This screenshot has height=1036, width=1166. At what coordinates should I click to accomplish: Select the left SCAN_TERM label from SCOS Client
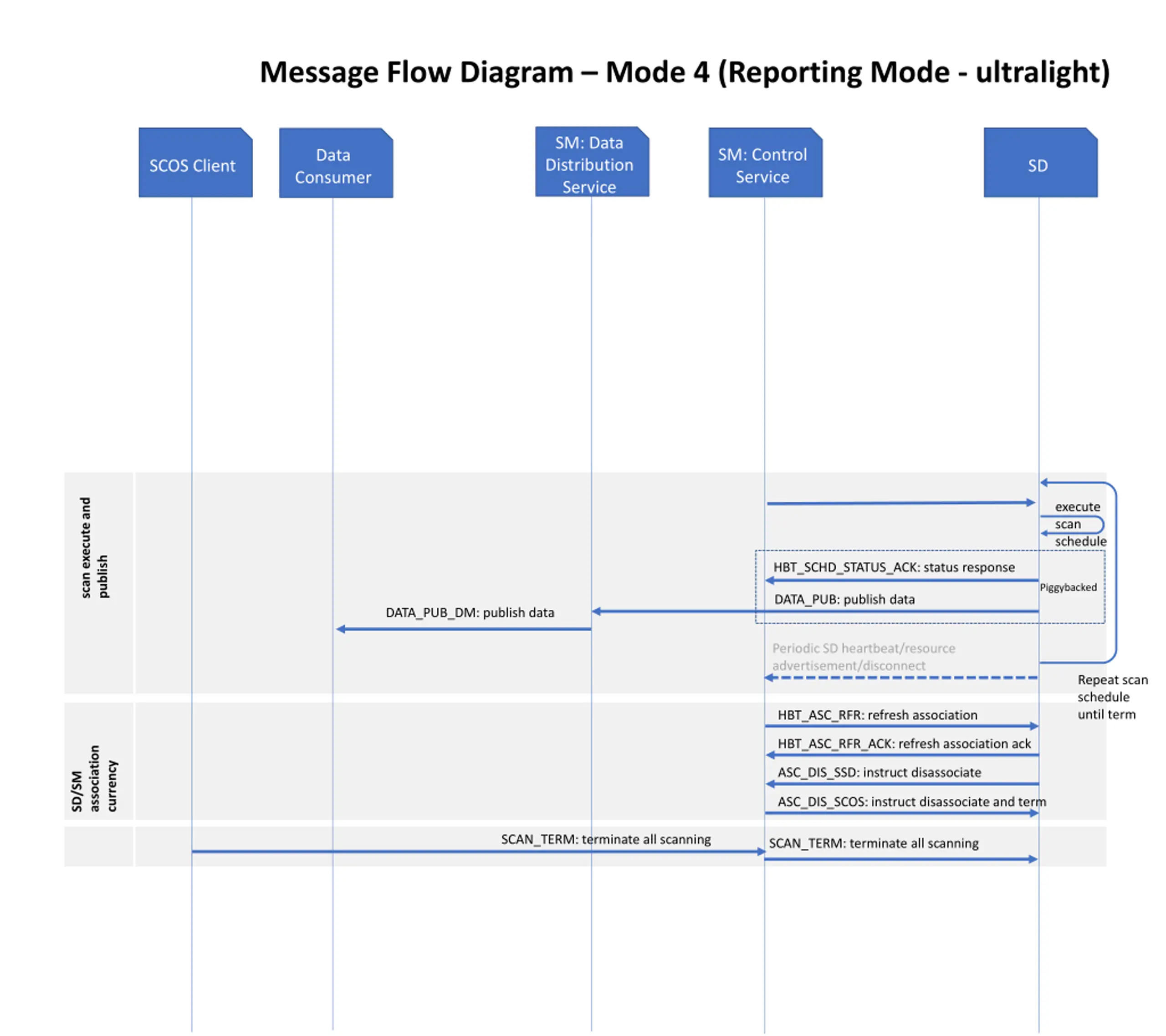[x=606, y=839]
